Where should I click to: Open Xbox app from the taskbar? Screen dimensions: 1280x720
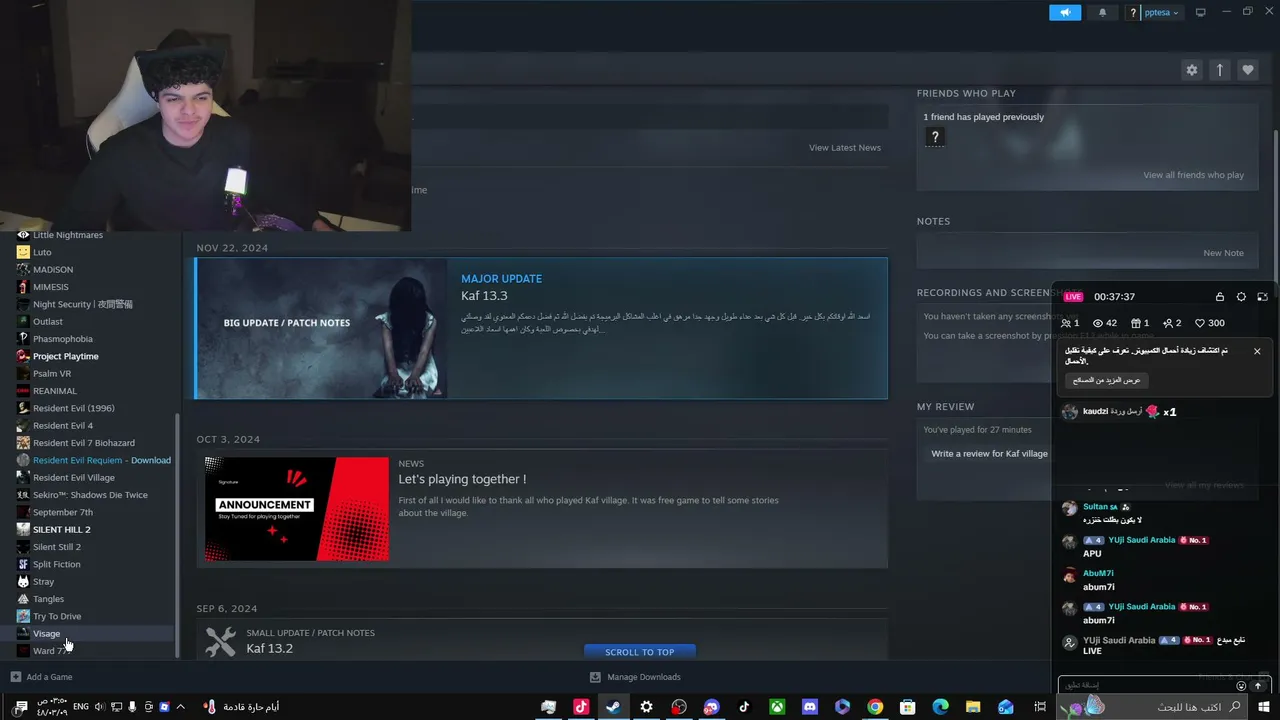(777, 707)
